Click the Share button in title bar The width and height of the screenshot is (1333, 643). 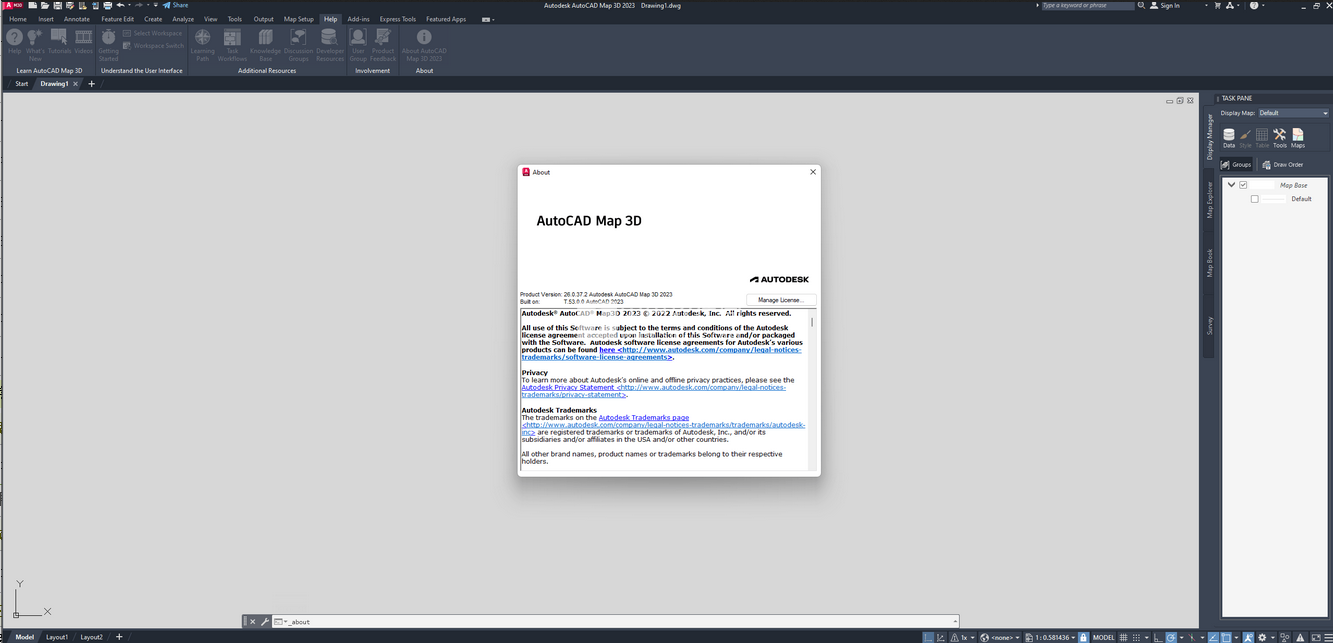(x=175, y=5)
